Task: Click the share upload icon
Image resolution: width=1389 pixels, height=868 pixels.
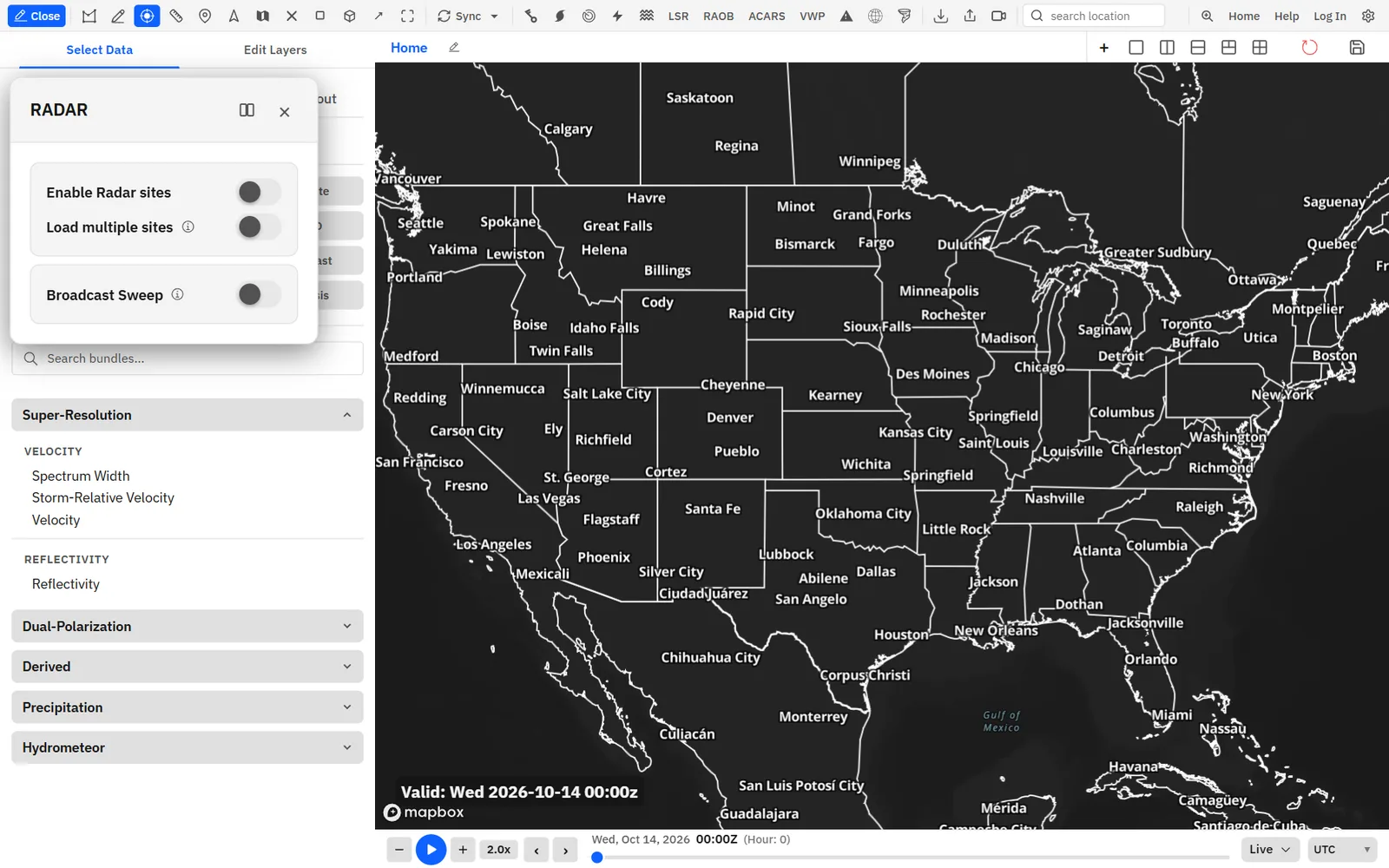Action: (x=970, y=16)
